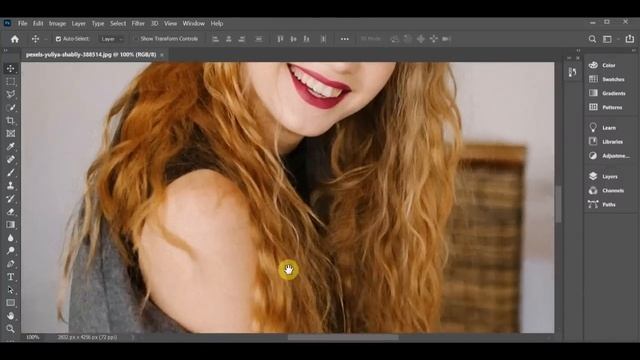The height and width of the screenshot is (360, 640).
Task: Open the Help menu
Action: tap(217, 24)
